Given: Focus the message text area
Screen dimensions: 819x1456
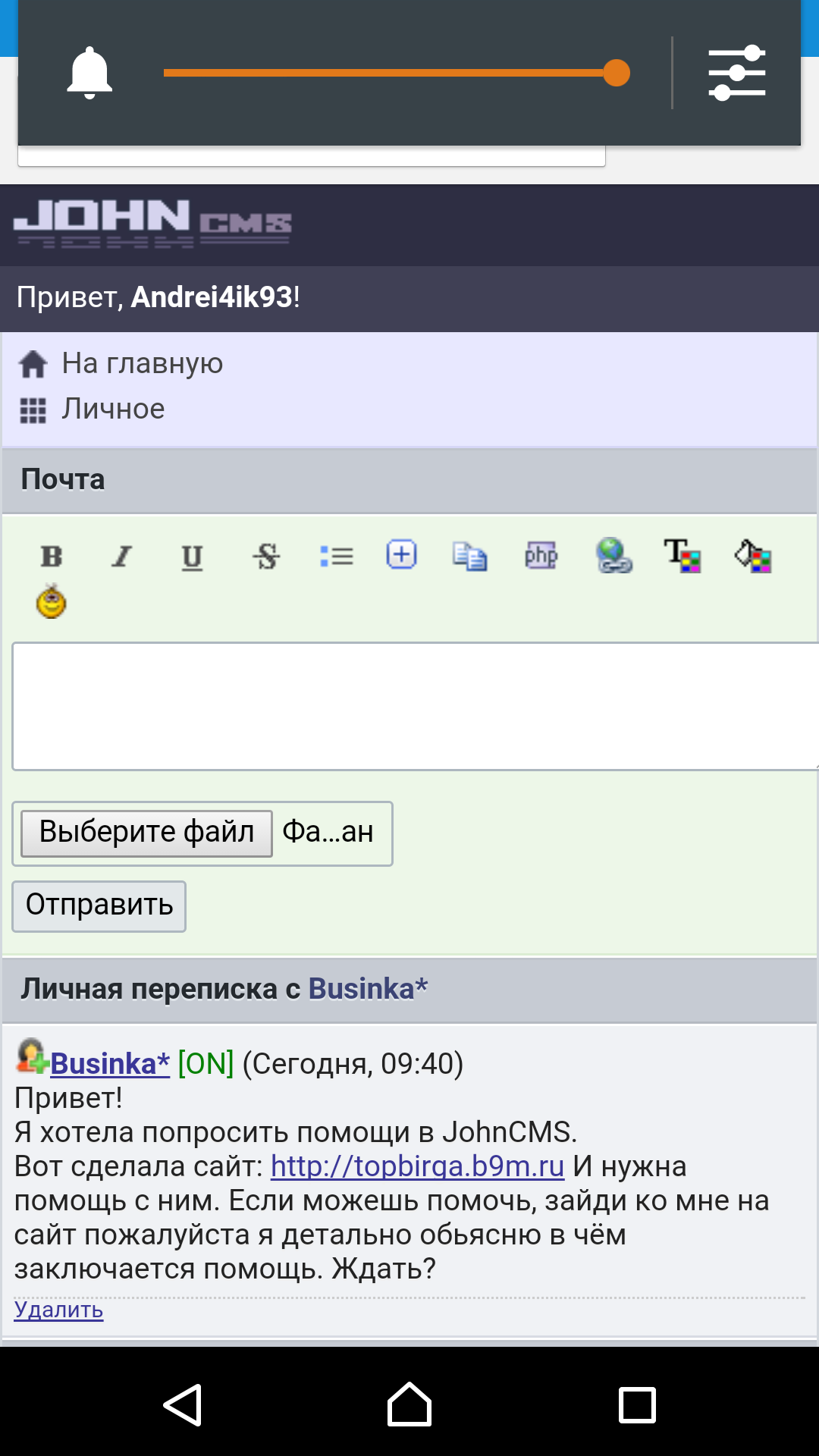Looking at the screenshot, I should (x=416, y=707).
